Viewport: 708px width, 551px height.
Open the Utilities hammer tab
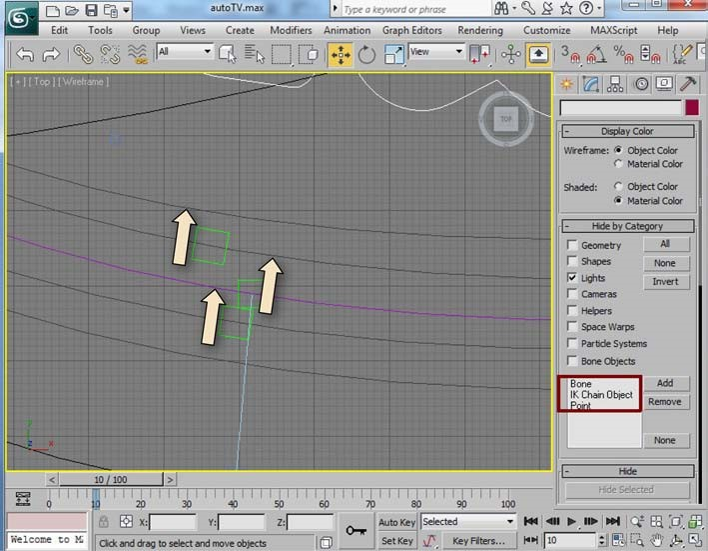point(688,84)
